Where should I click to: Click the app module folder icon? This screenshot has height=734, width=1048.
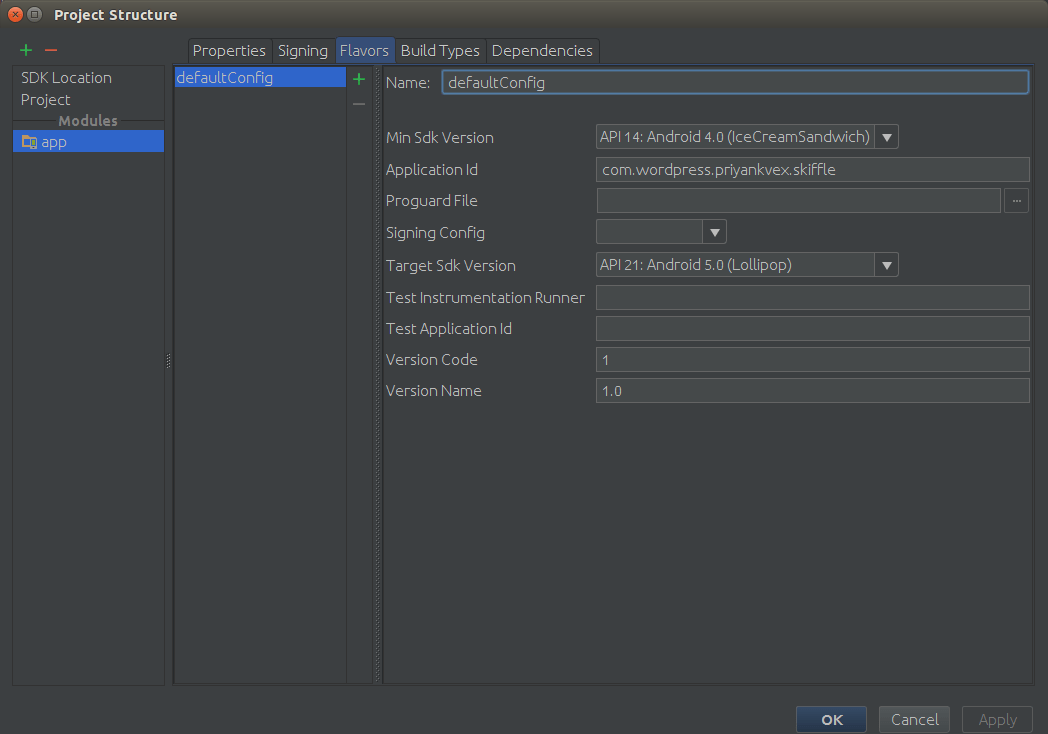(29, 142)
